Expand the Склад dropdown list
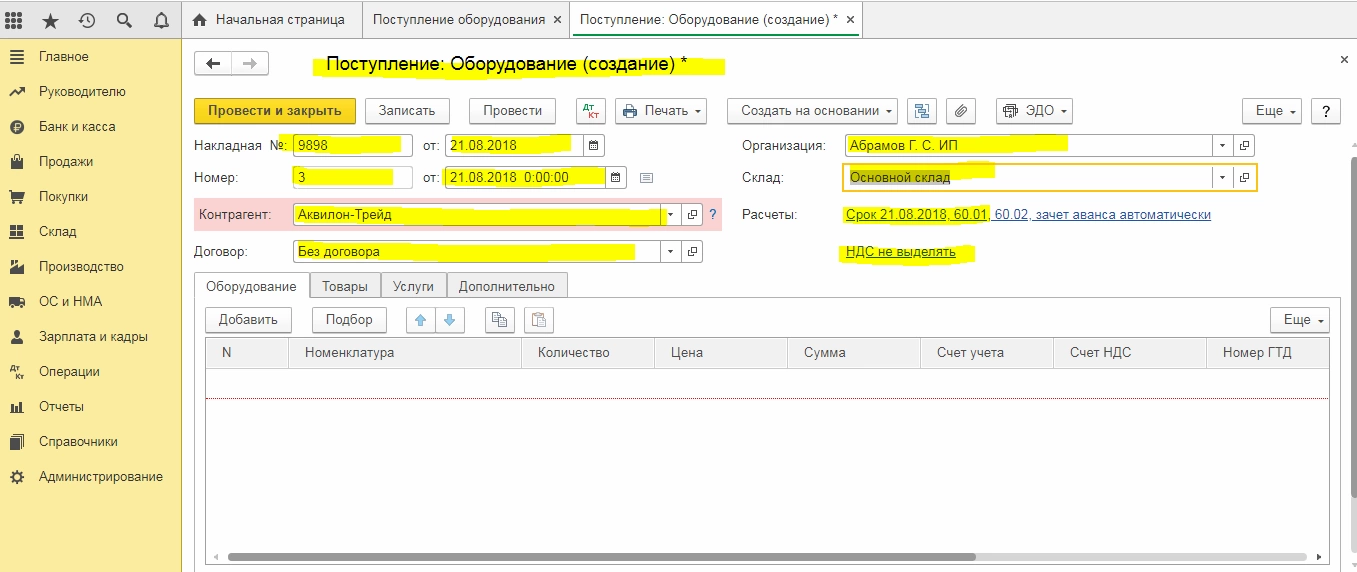1357x572 pixels. [1222, 177]
